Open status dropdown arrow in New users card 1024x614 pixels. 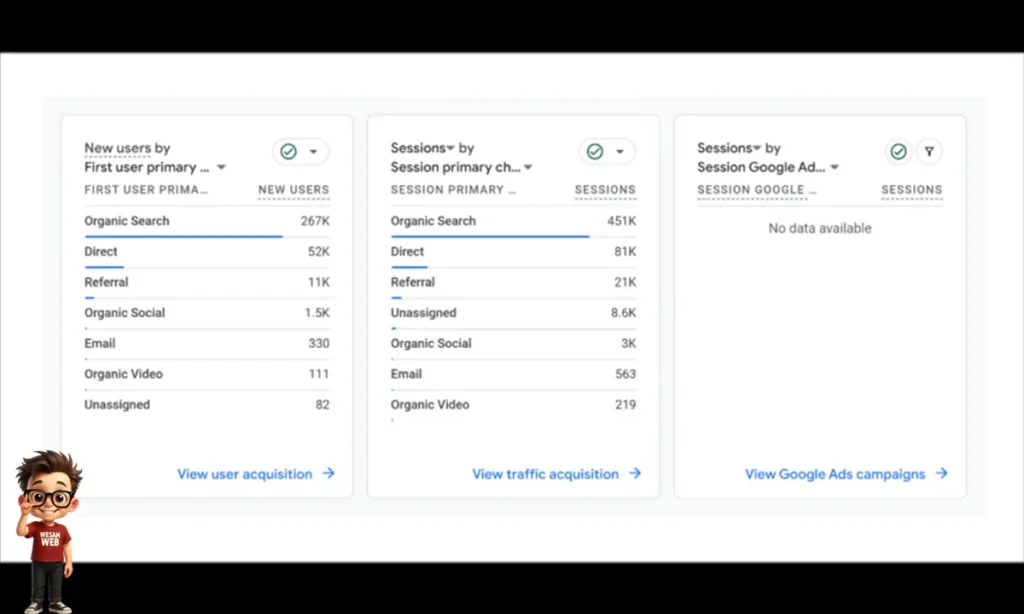313,152
